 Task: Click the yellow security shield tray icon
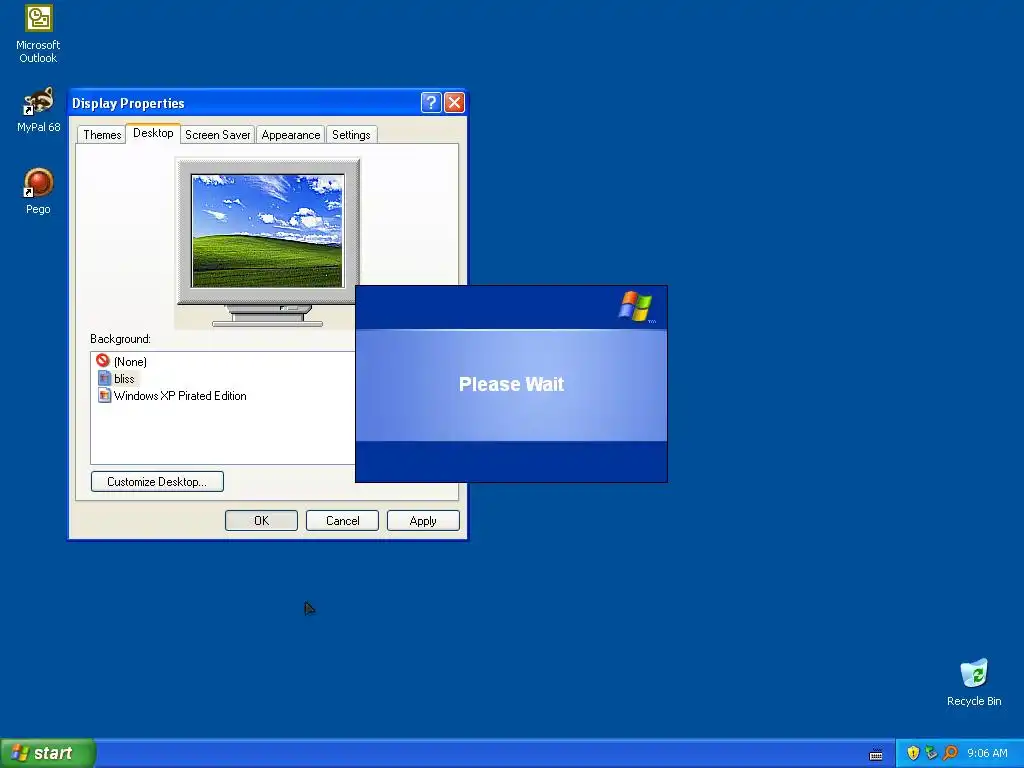[x=913, y=753]
